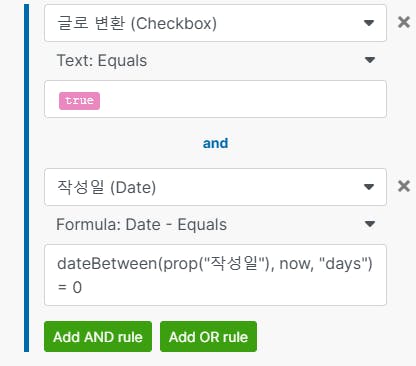
Task: Click the arrow icon of 작성일 (Date) selector
Action: click(369, 187)
